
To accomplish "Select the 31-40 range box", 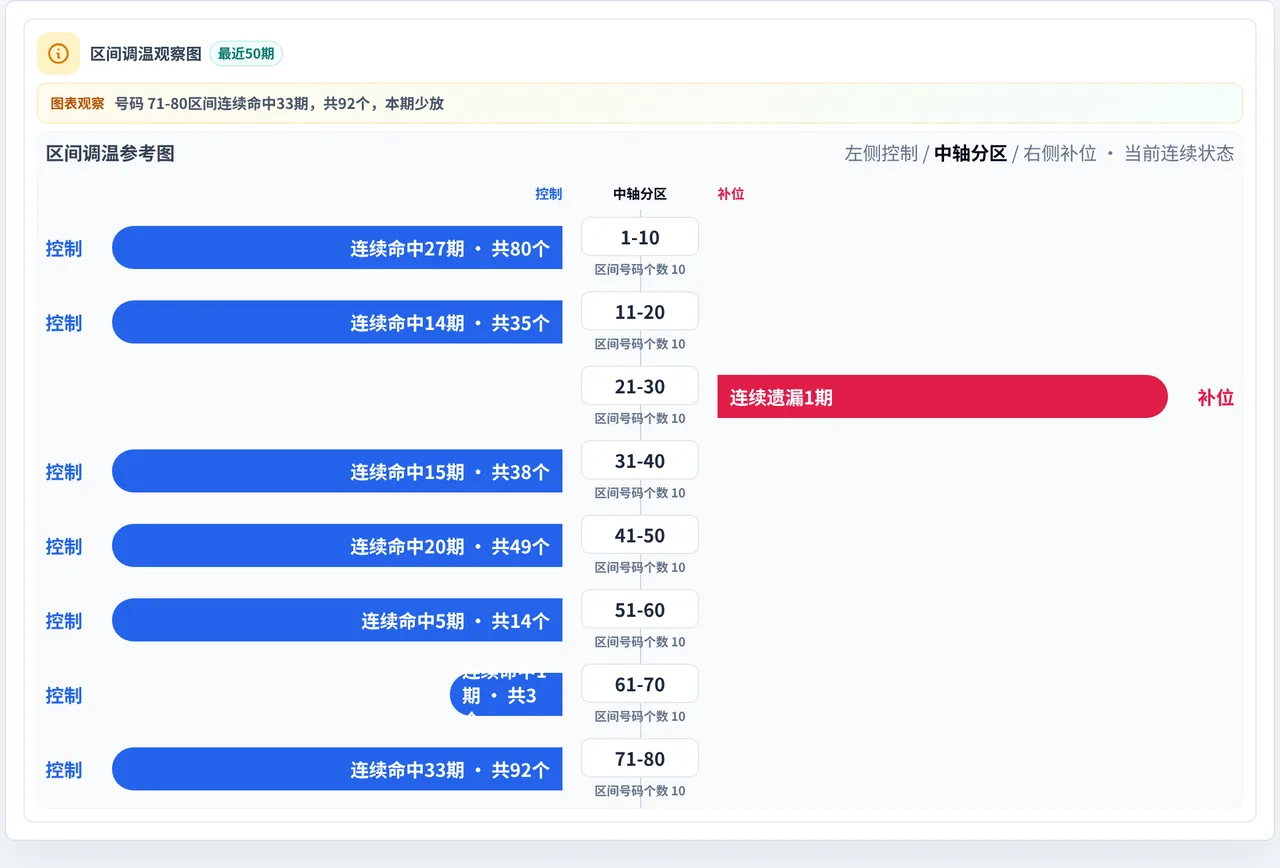I will pos(640,461).
